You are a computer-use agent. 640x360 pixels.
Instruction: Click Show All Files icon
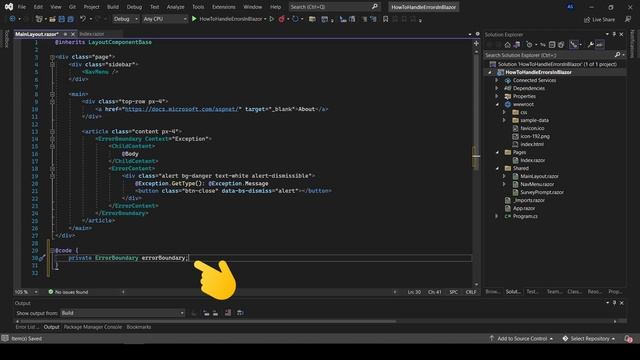[561, 45]
